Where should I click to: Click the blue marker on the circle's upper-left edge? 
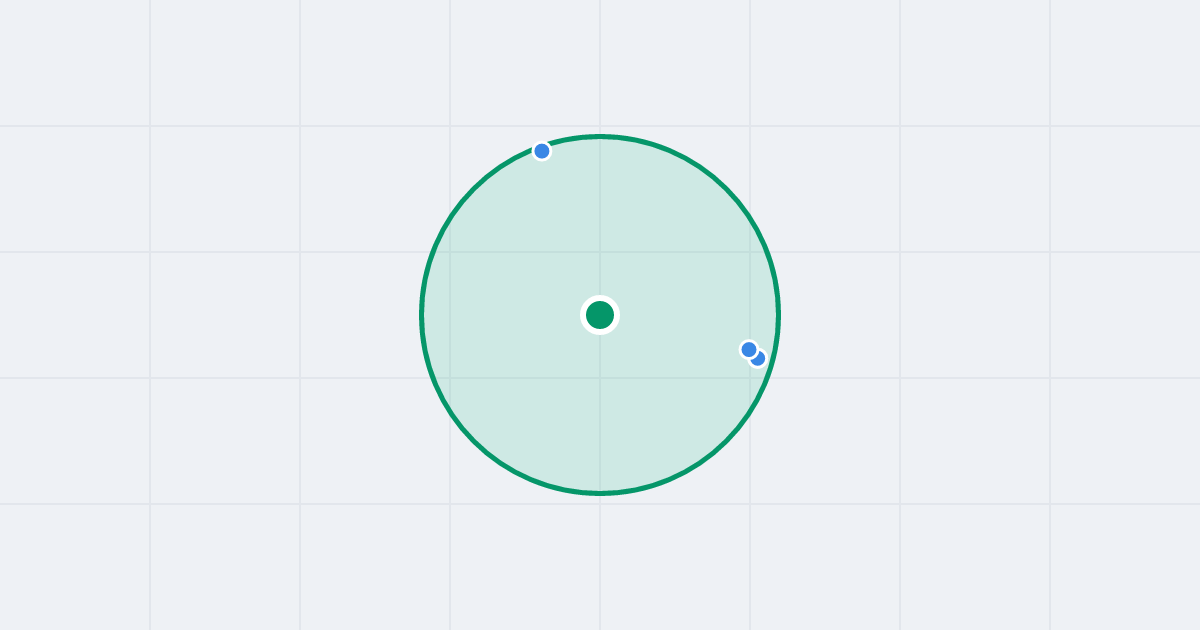542,151
